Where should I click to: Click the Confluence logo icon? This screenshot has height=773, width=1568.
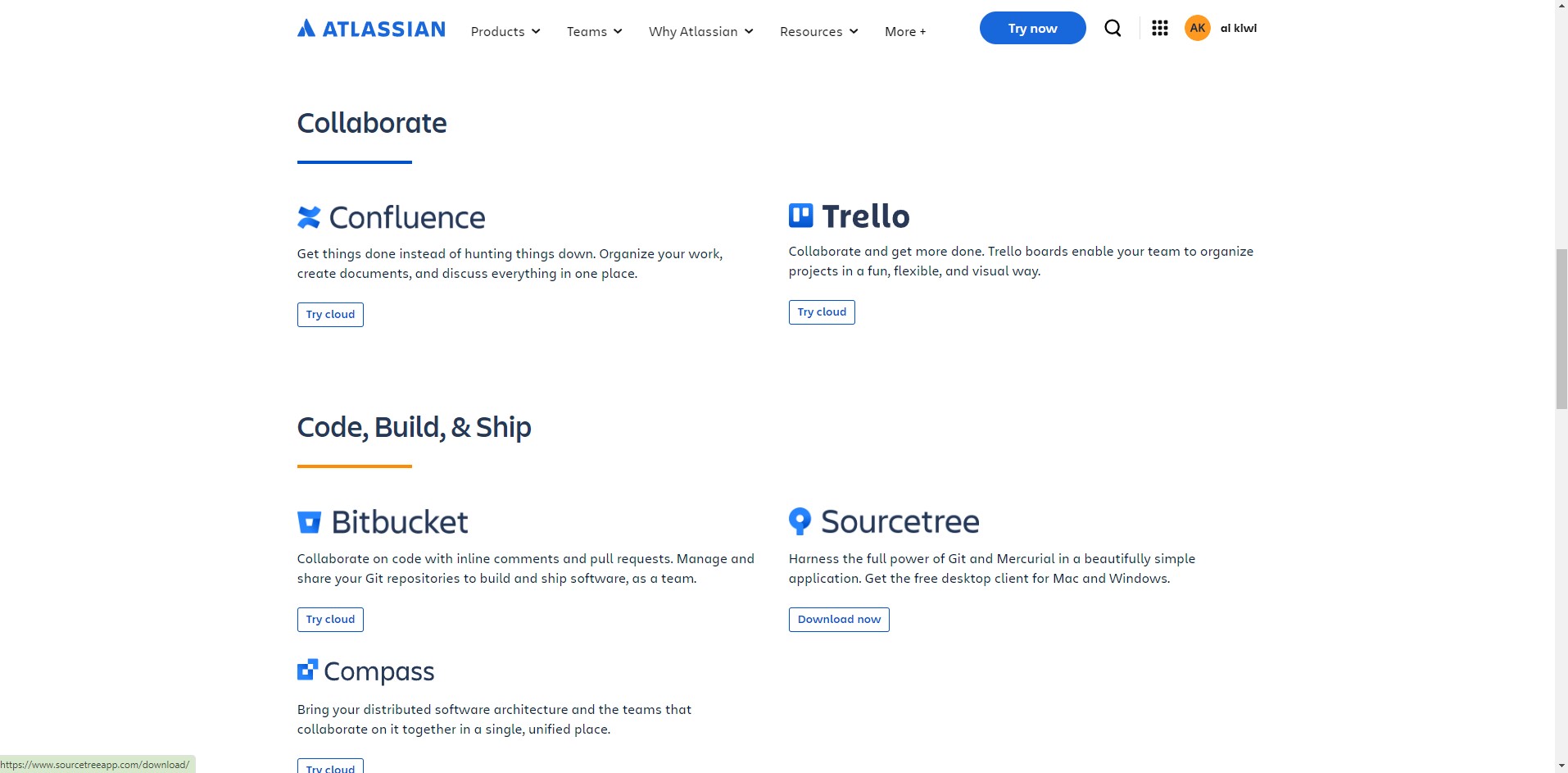[309, 217]
